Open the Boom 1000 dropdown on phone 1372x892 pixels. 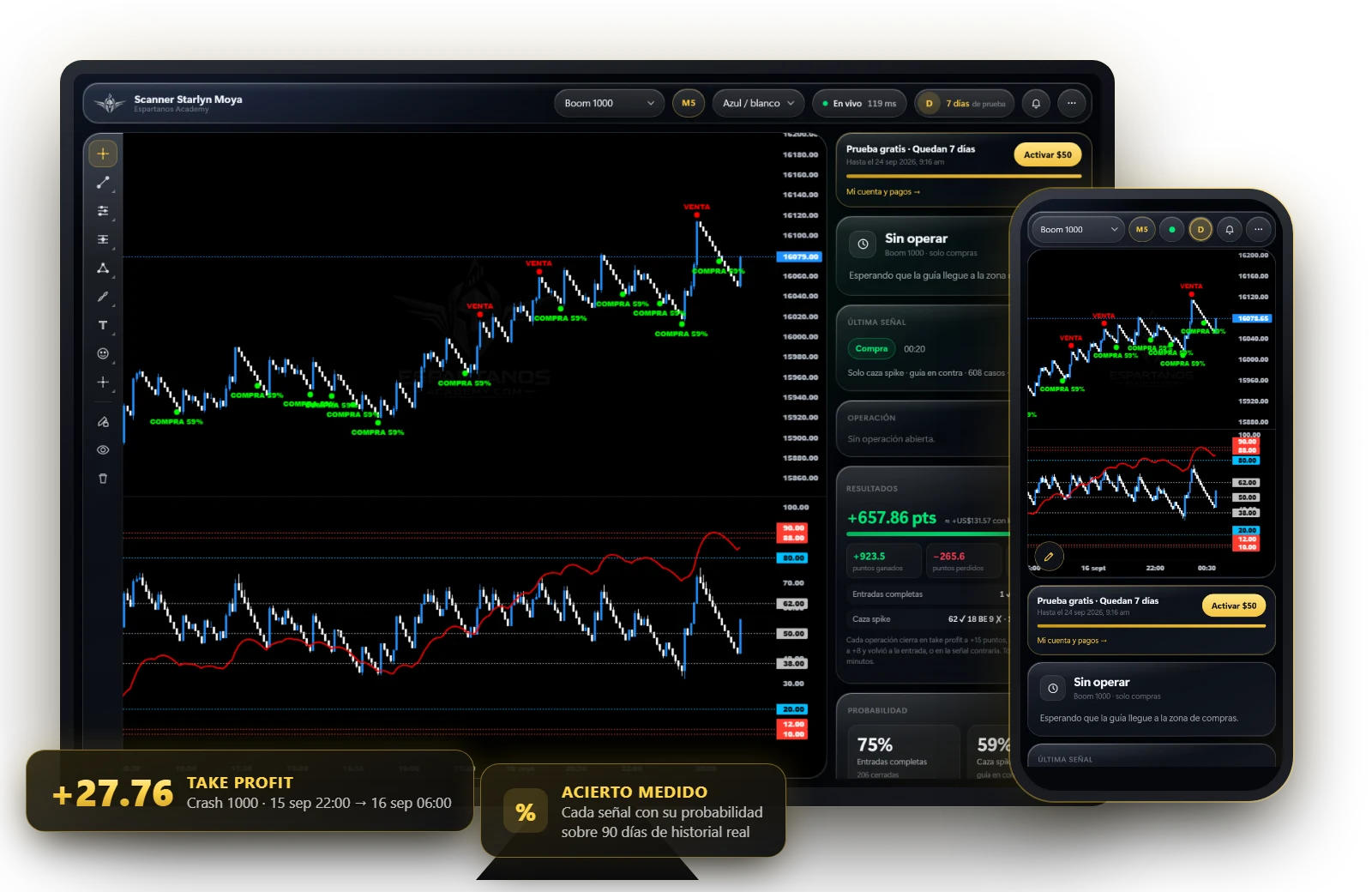tap(1077, 230)
